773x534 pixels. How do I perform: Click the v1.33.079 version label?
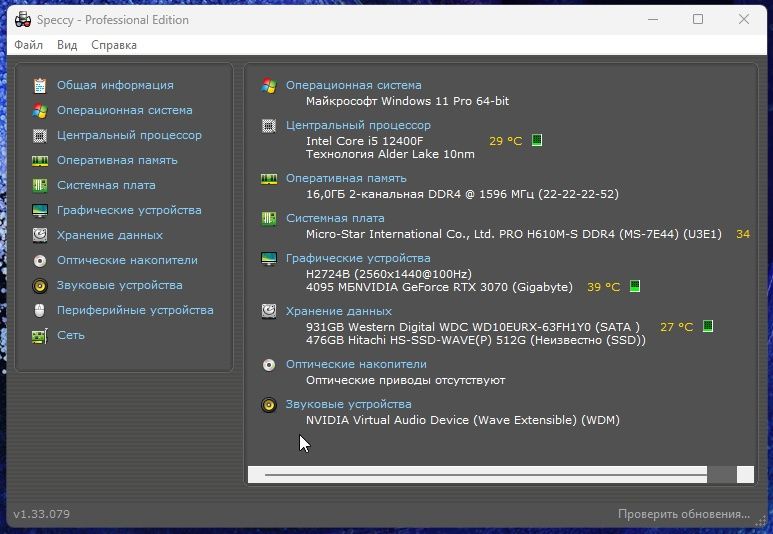pos(41,514)
